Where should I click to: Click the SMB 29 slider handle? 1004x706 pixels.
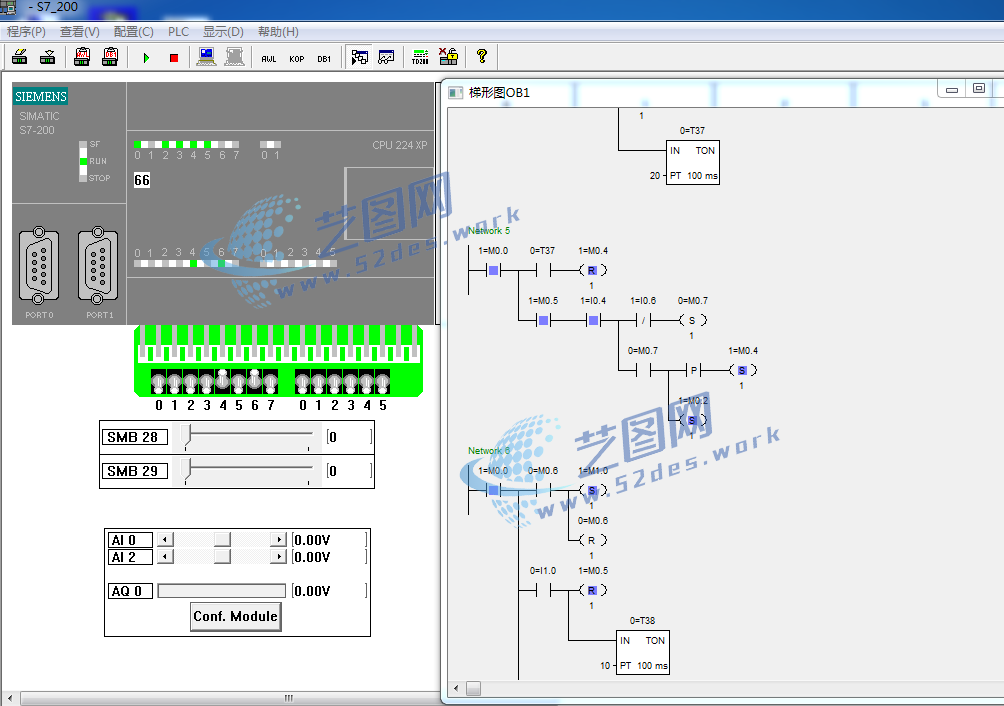click(186, 470)
